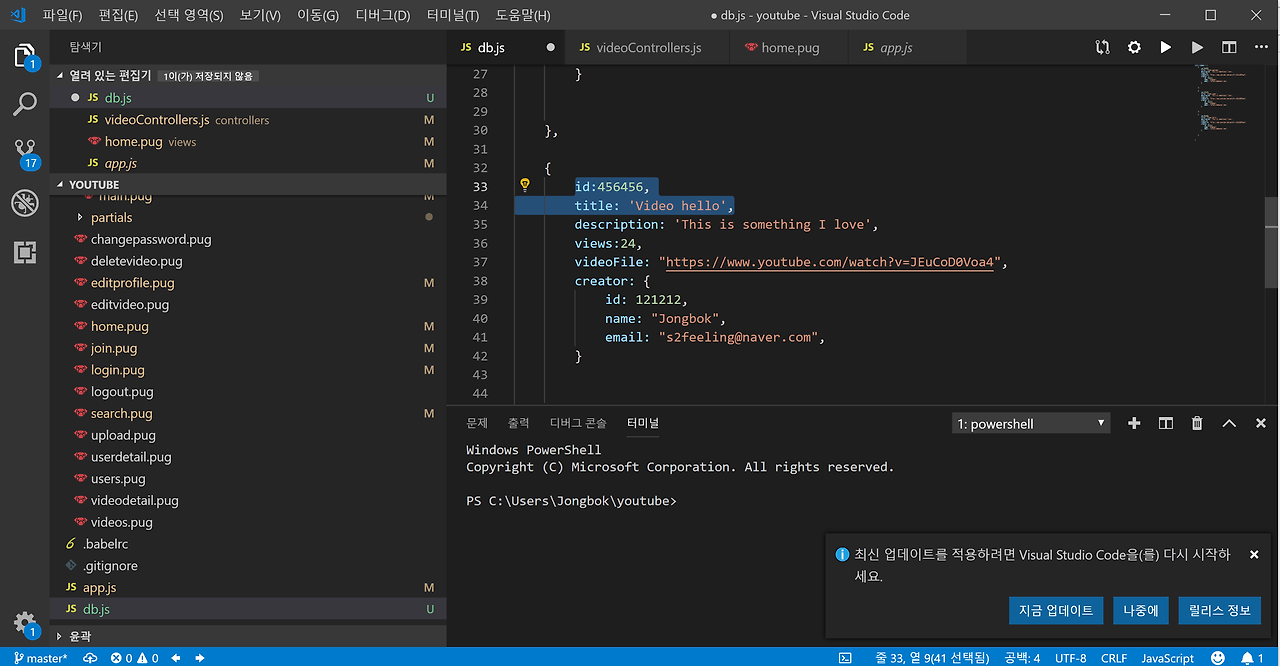
Task: Open the Debug view icon
Action: (x=25, y=203)
